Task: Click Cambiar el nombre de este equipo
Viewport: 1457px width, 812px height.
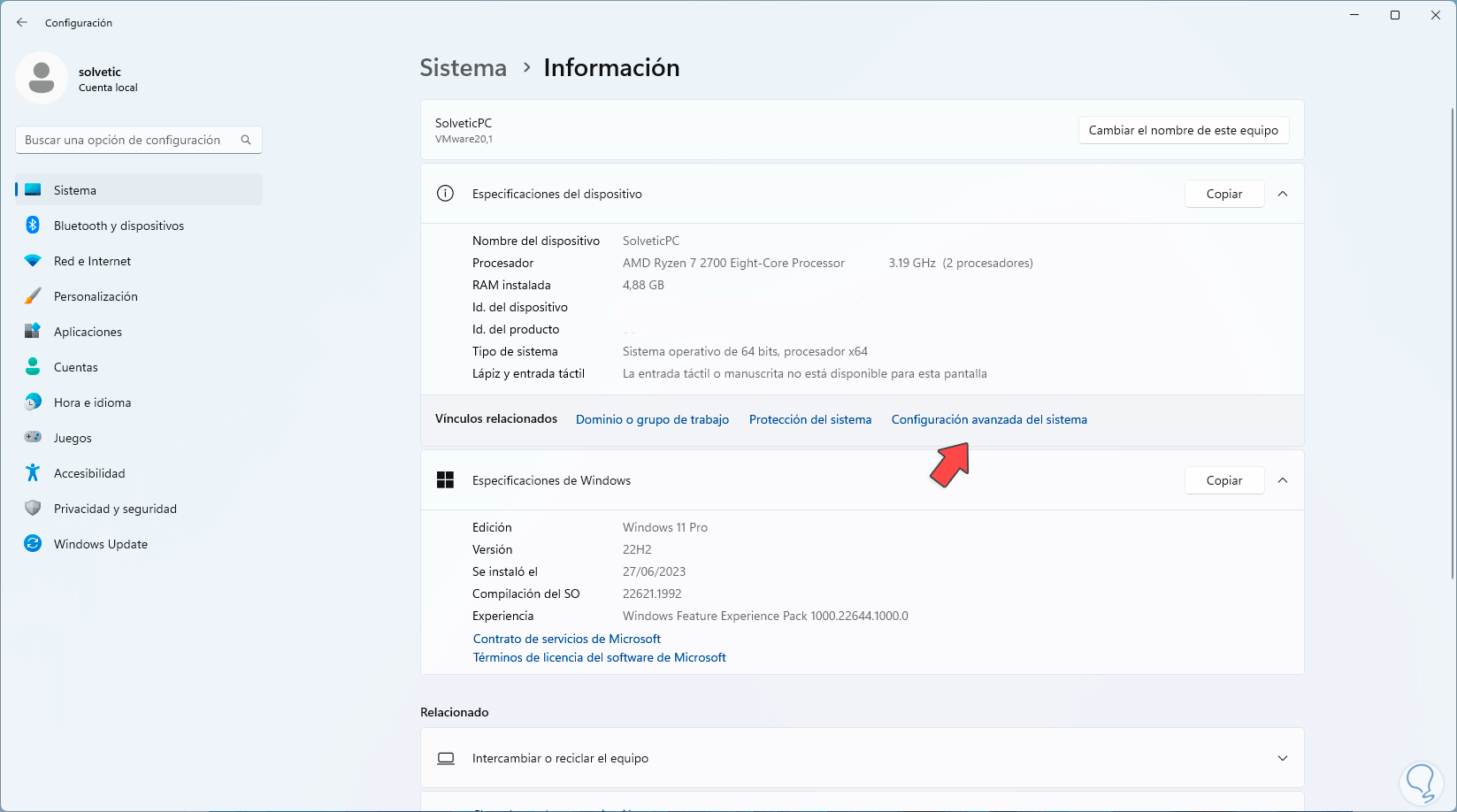Action: 1184,130
